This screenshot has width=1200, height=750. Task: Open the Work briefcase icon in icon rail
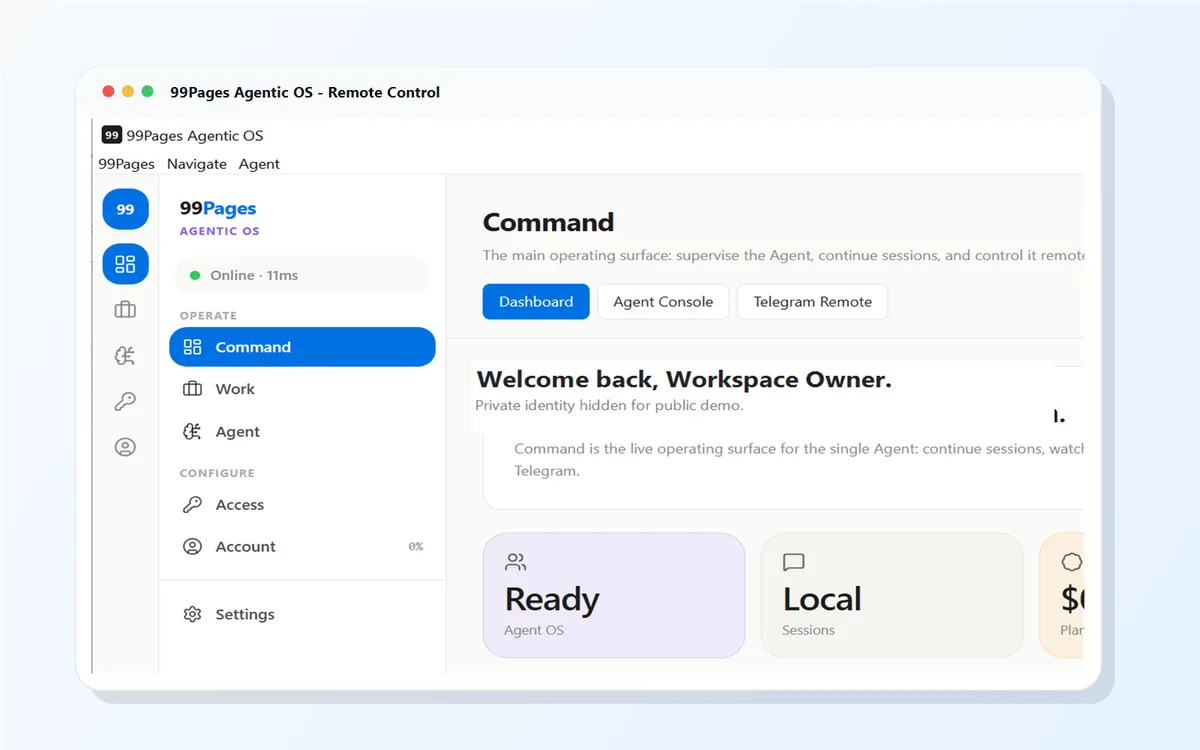point(125,310)
